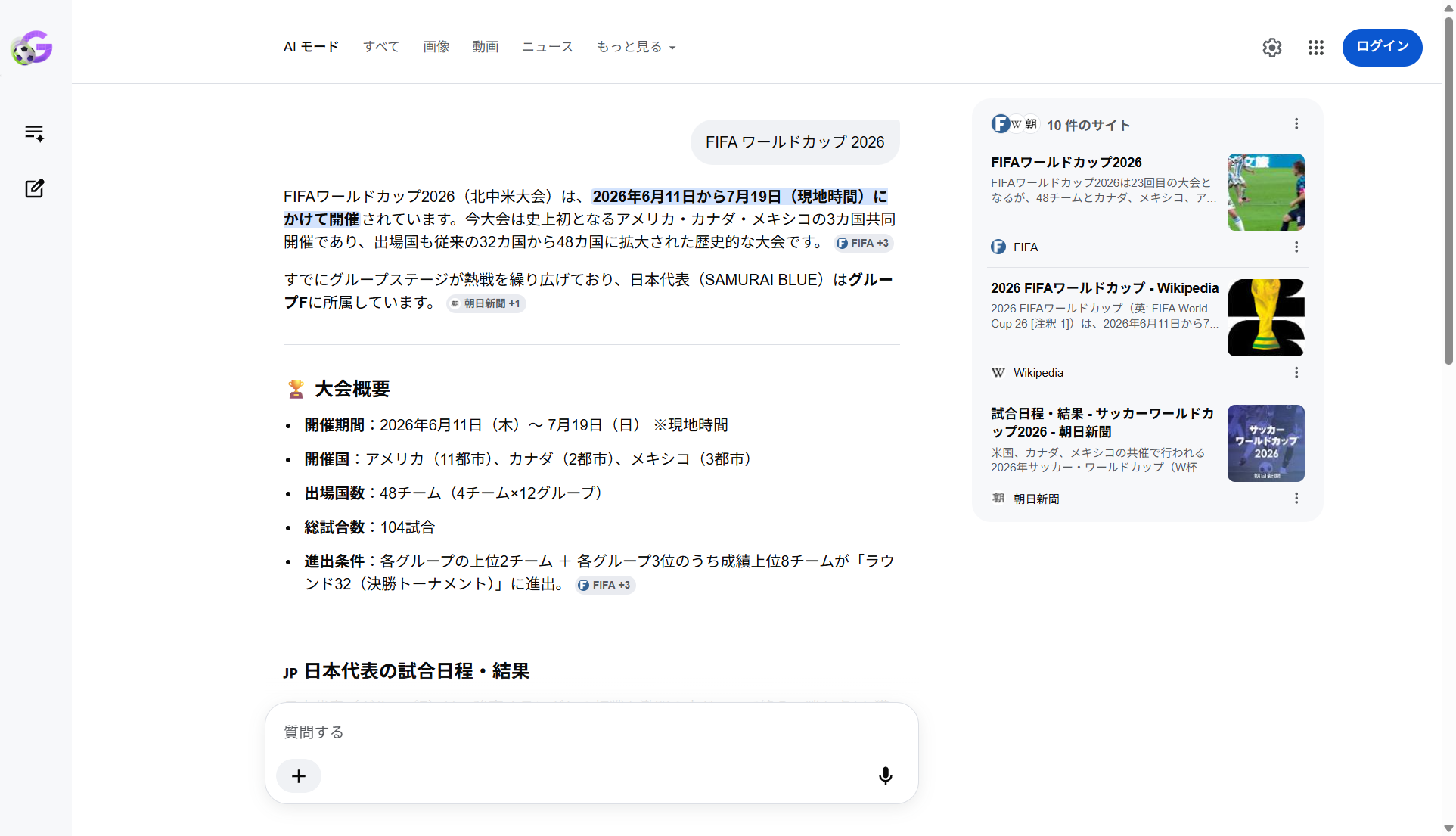This screenshot has height=836, width=1456.
Task: Select the AI モード tab
Action: [311, 47]
